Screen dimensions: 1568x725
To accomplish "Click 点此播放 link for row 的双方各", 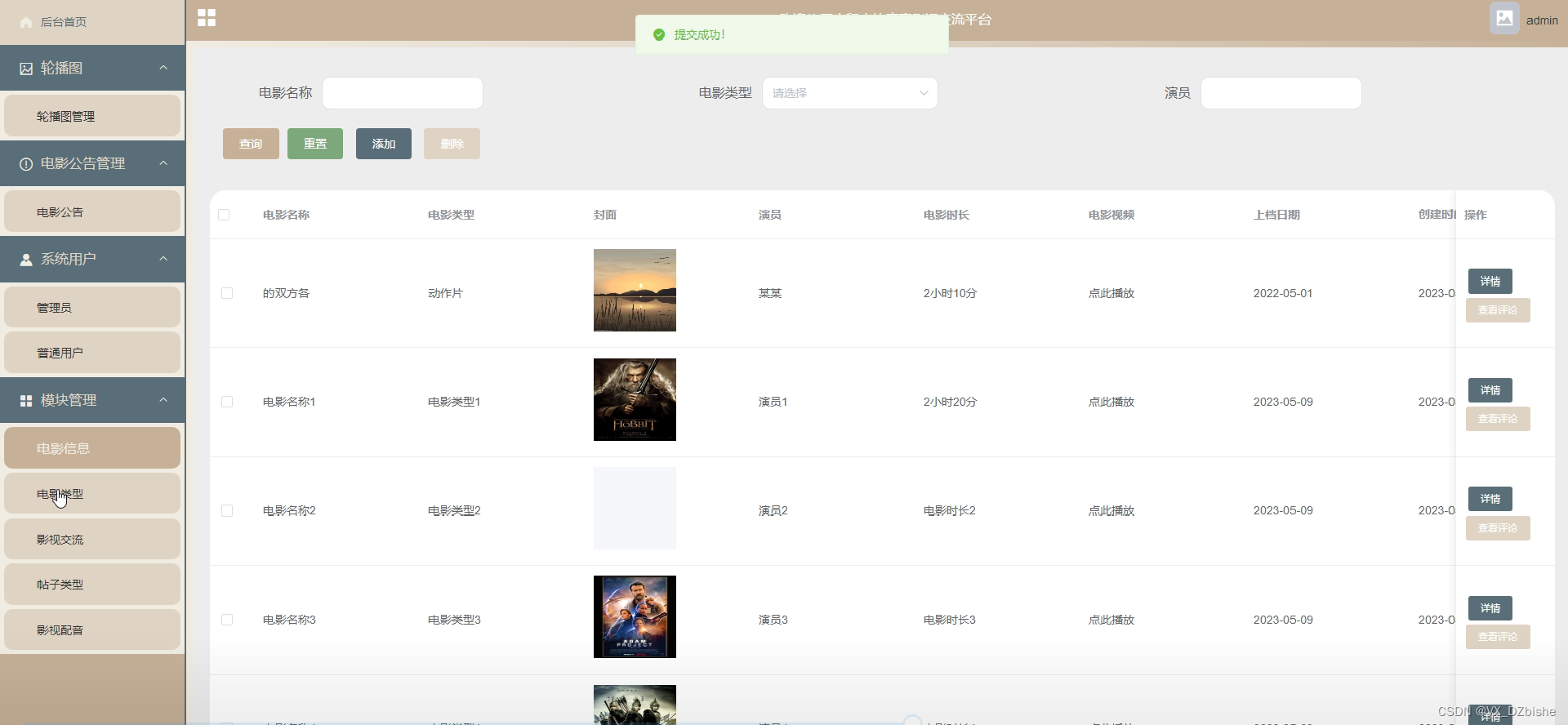I will (x=1111, y=293).
